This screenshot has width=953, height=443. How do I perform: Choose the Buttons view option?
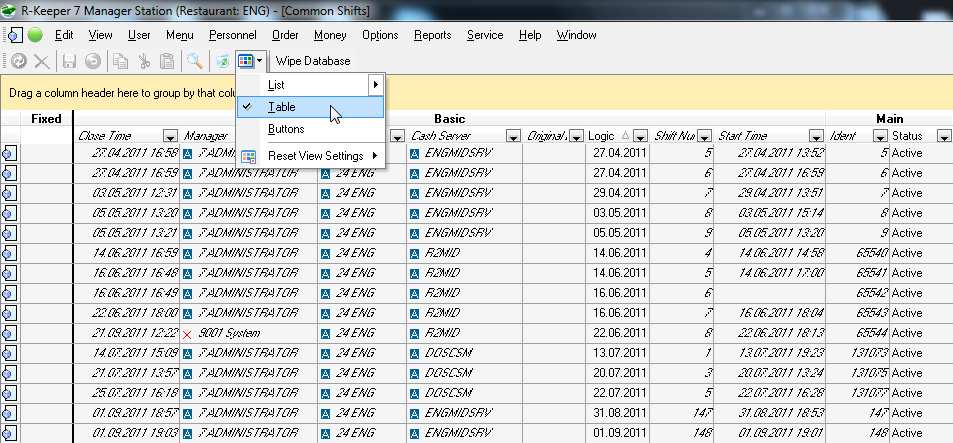tap(310, 129)
